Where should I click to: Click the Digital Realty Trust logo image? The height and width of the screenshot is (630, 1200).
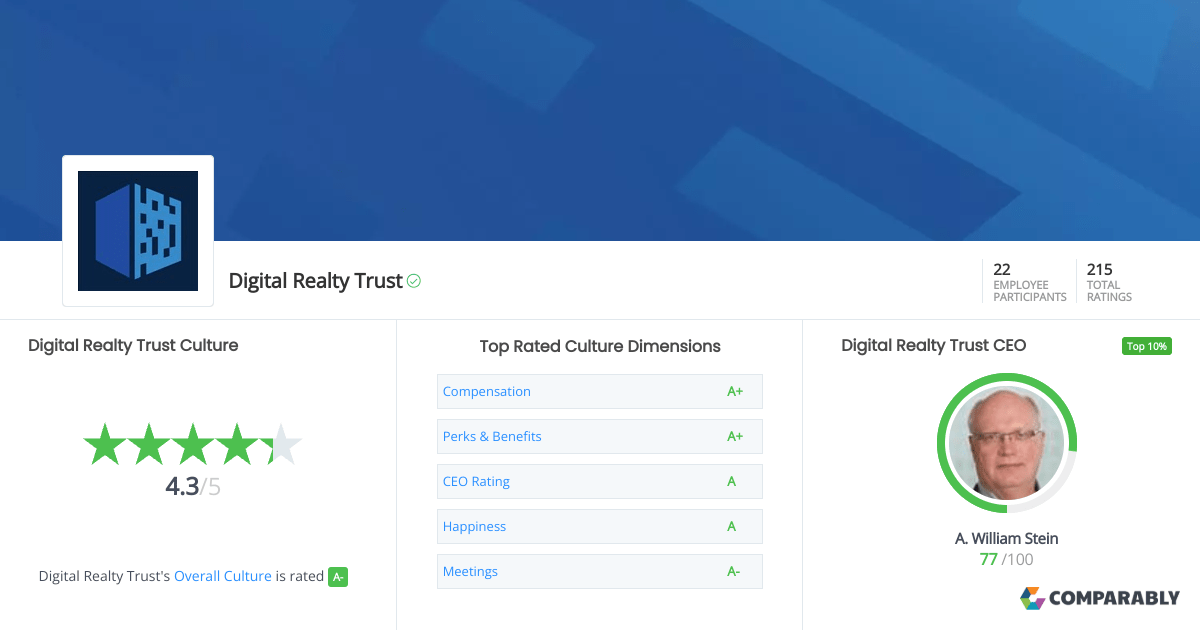coord(138,231)
